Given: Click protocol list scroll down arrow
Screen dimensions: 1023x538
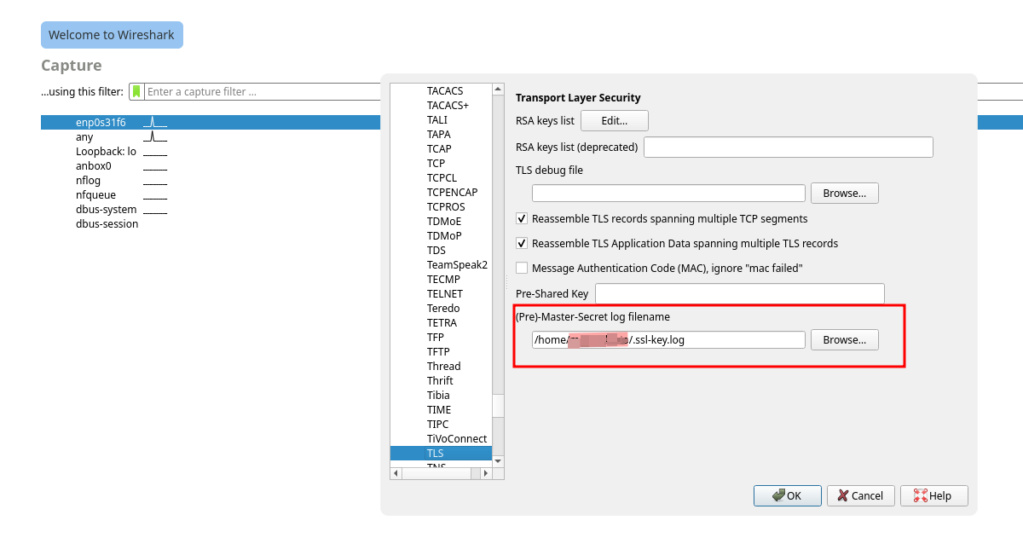Looking at the screenshot, I should point(498,461).
